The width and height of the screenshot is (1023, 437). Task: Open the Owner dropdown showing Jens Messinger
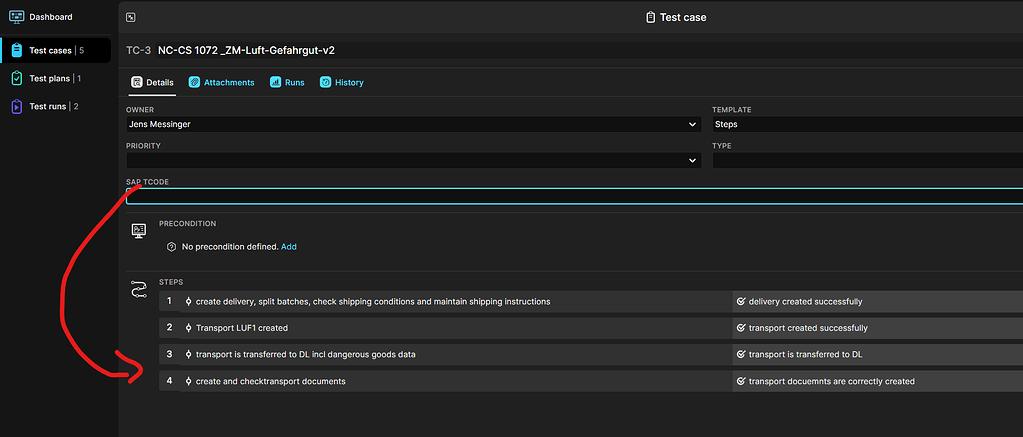(414, 124)
